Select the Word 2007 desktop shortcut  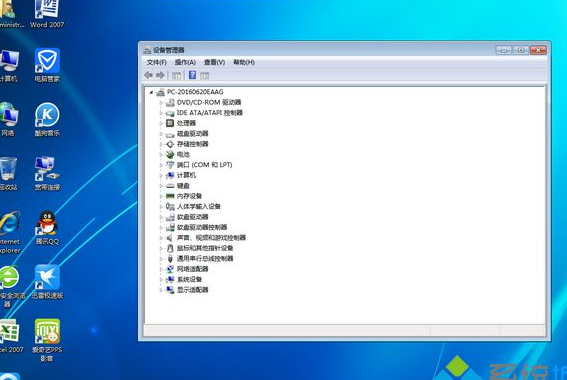pyautogui.click(x=47, y=14)
